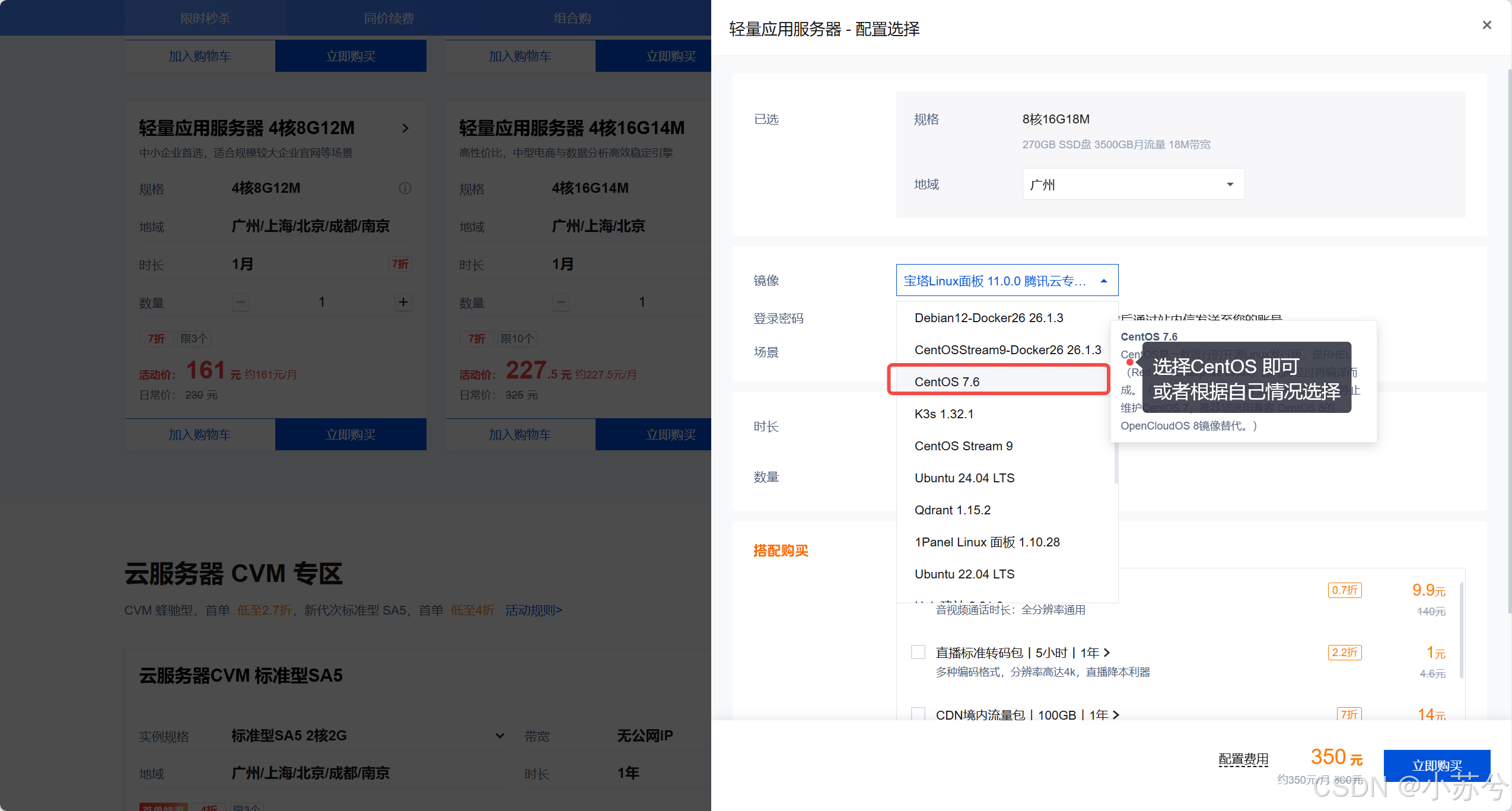The width and height of the screenshot is (1512, 811).
Task: Click the info icon next to 4核8G12M spec
Action: (405, 188)
